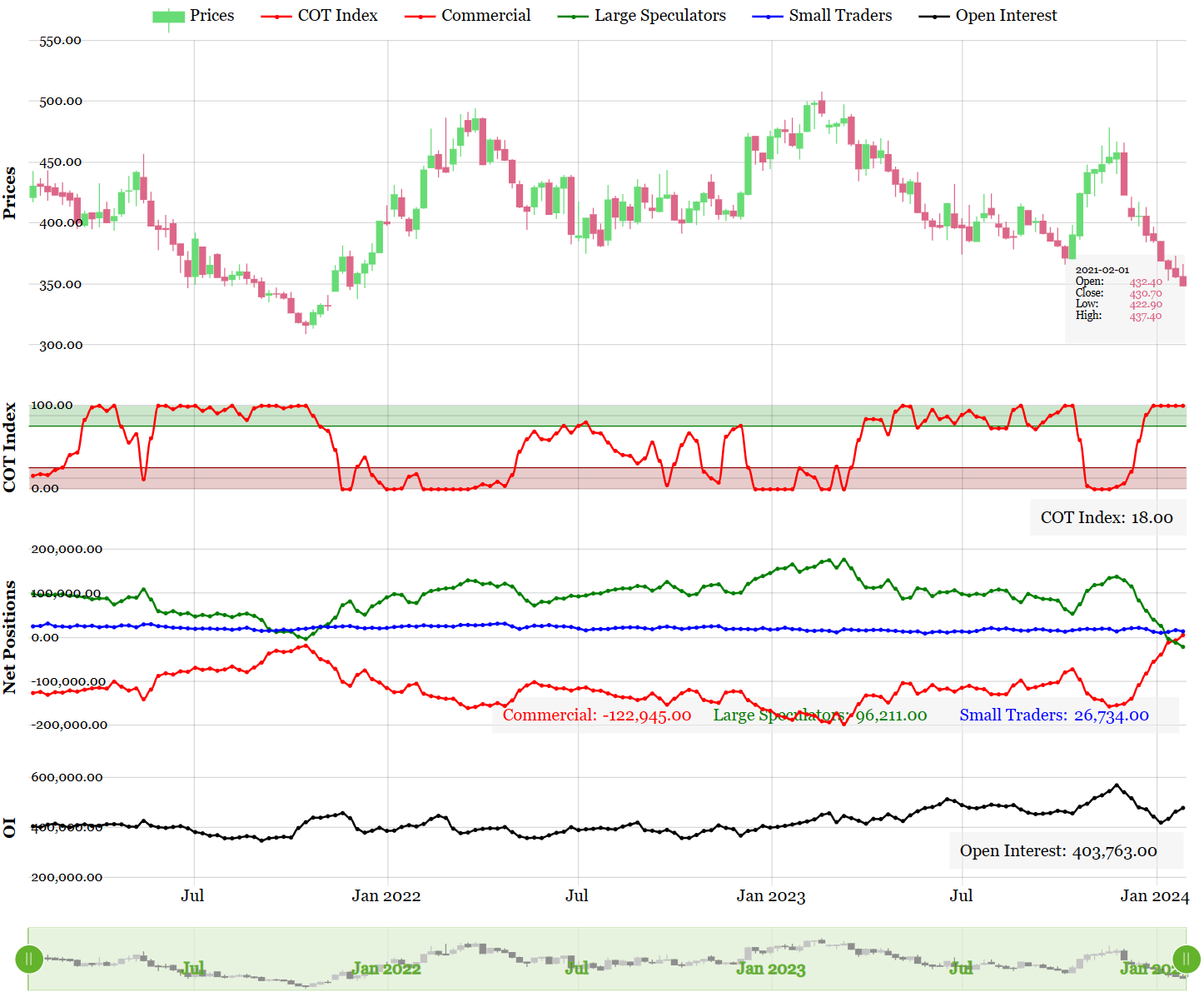Viewport: 1204px width, 992px height.
Task: Grab the left range slider handle
Action: 29,959
